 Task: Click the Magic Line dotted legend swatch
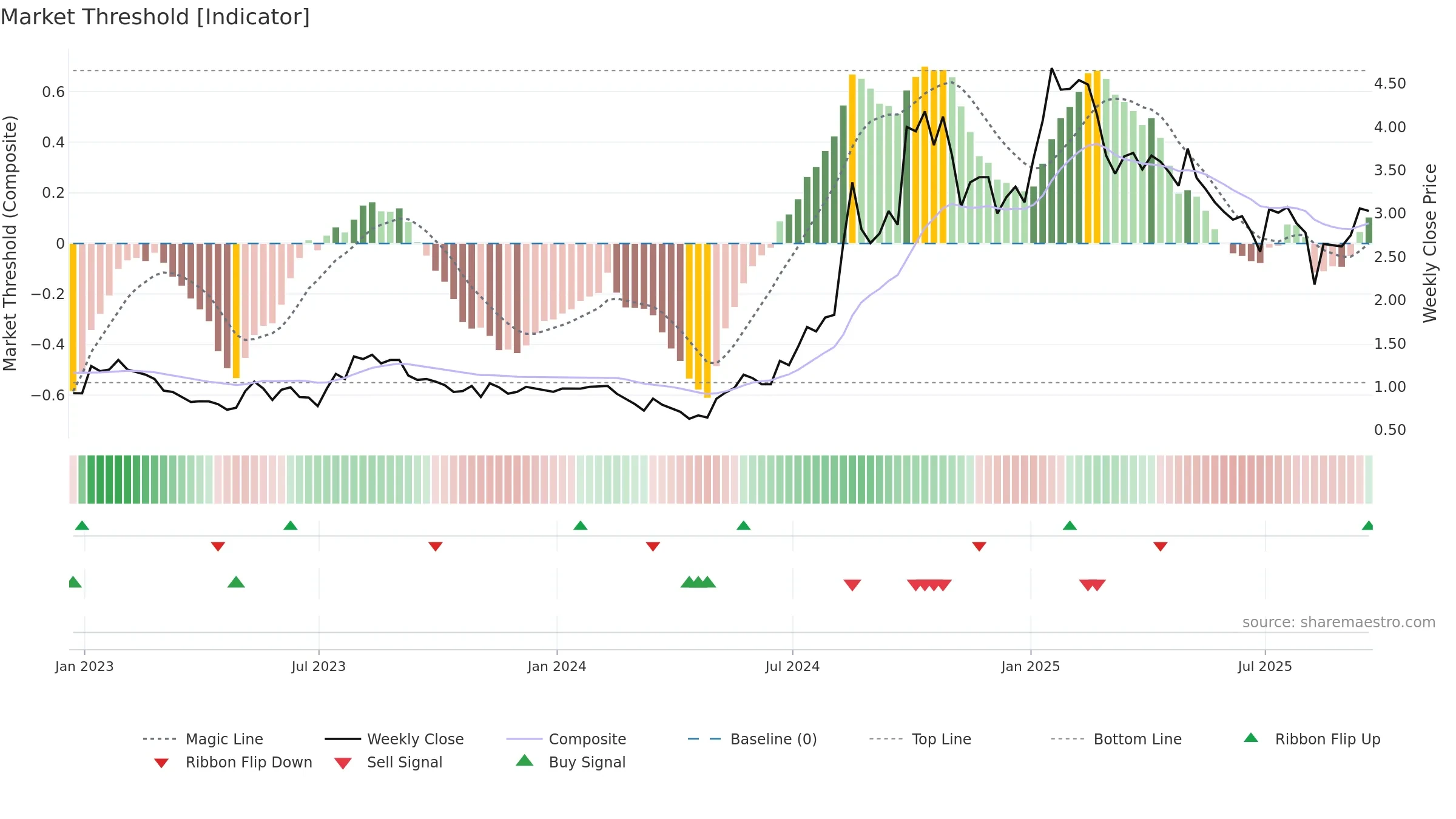(x=160, y=739)
